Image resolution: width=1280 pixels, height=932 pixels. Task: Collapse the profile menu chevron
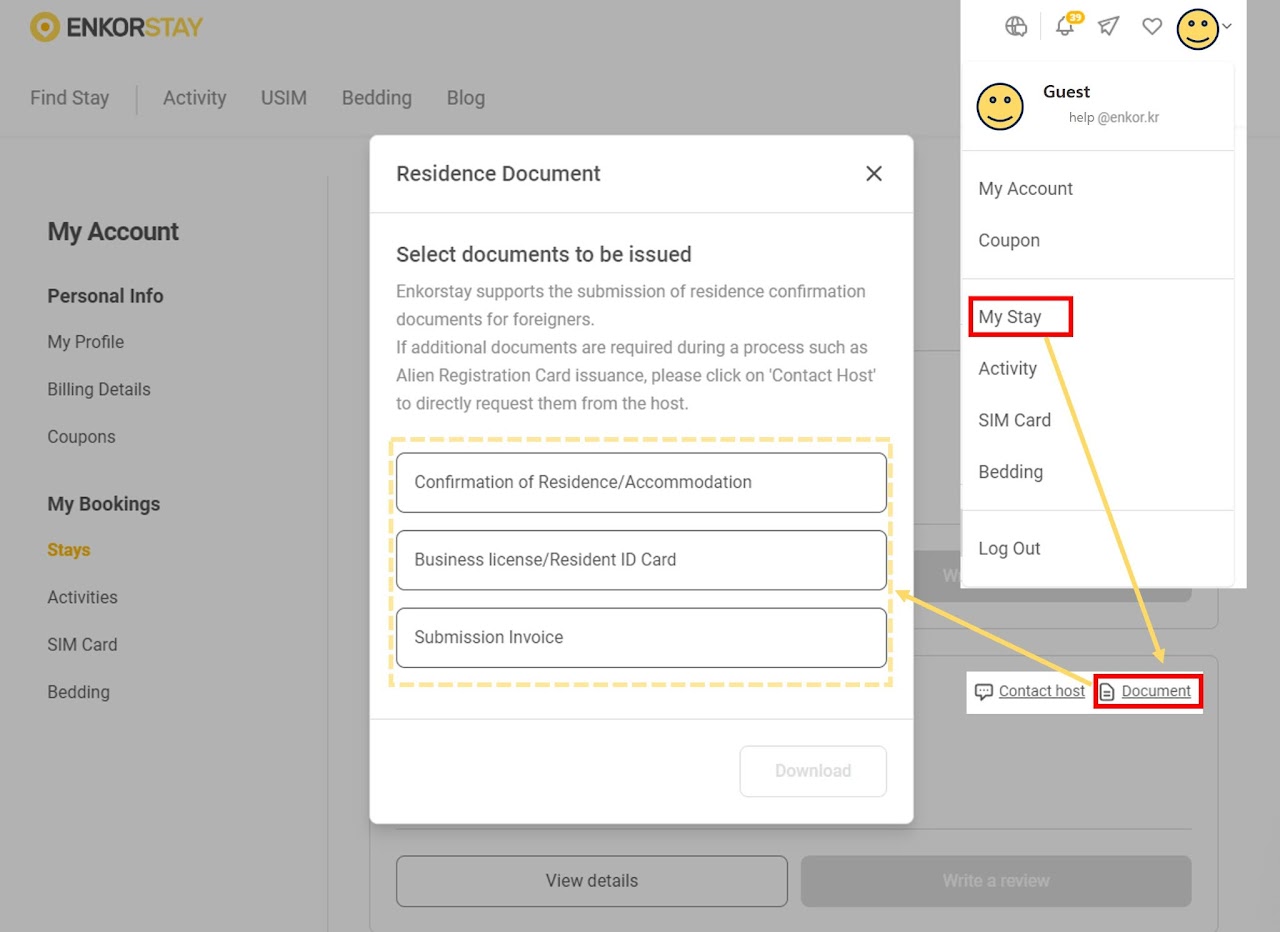coord(1228,28)
